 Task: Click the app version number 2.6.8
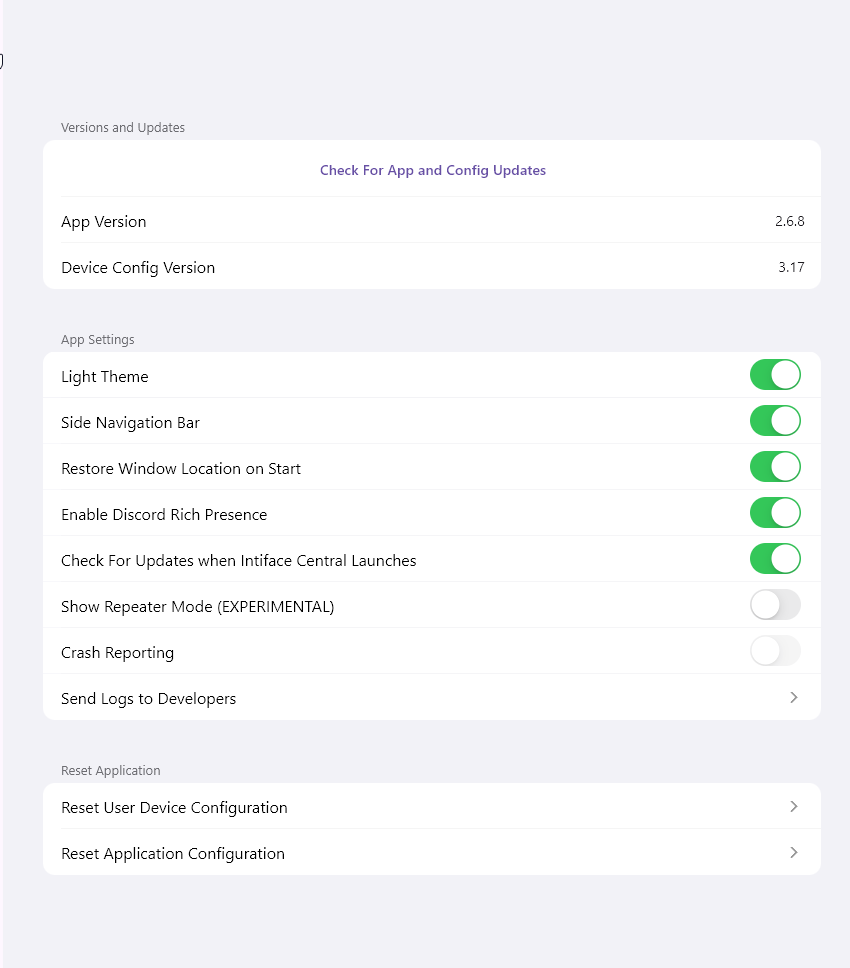point(789,222)
